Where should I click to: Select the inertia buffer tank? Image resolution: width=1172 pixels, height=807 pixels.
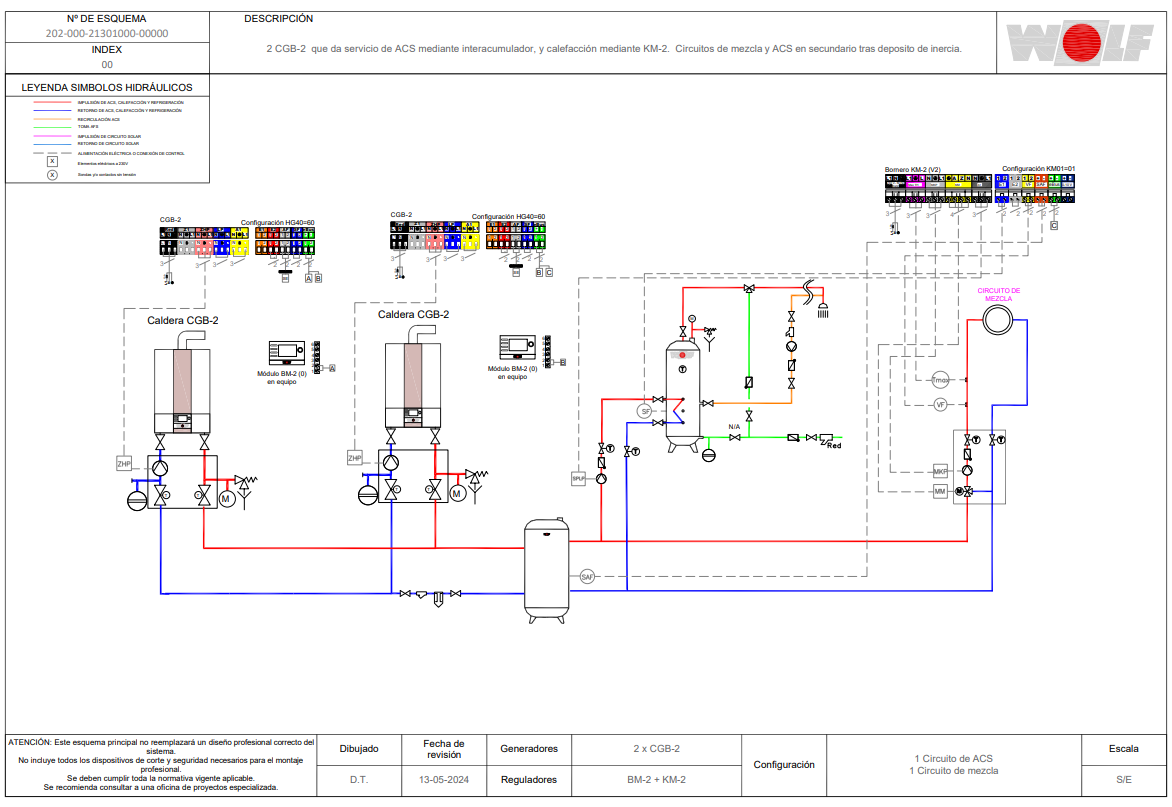point(546,571)
